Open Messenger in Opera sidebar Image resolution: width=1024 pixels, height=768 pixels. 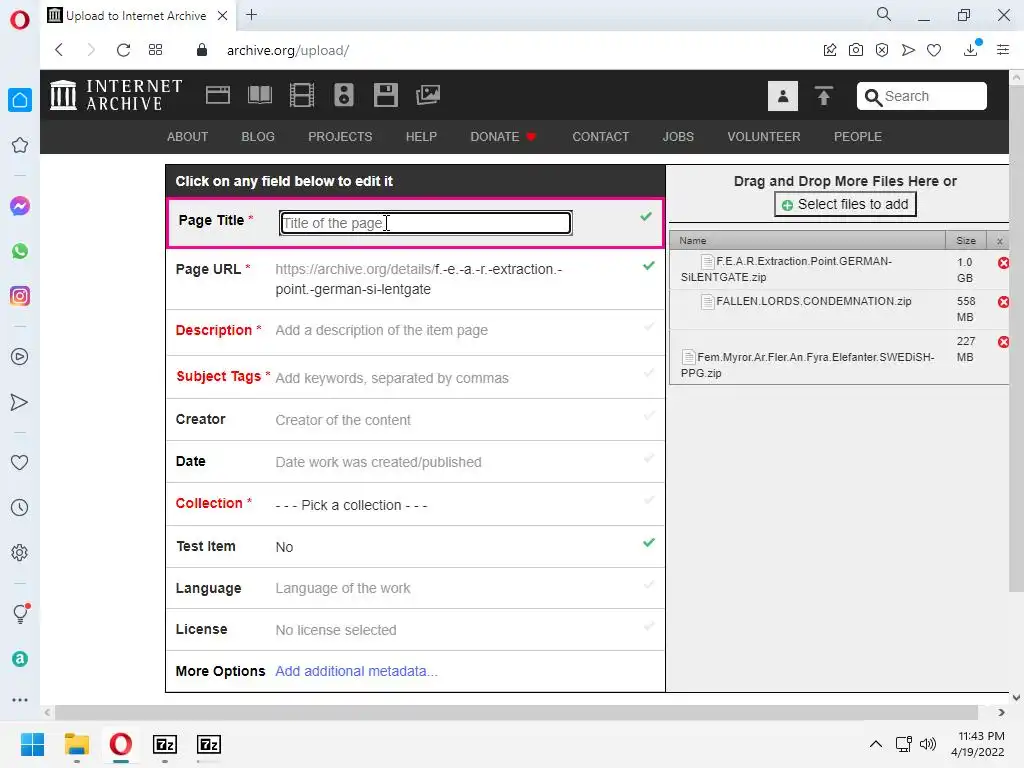[x=20, y=206]
